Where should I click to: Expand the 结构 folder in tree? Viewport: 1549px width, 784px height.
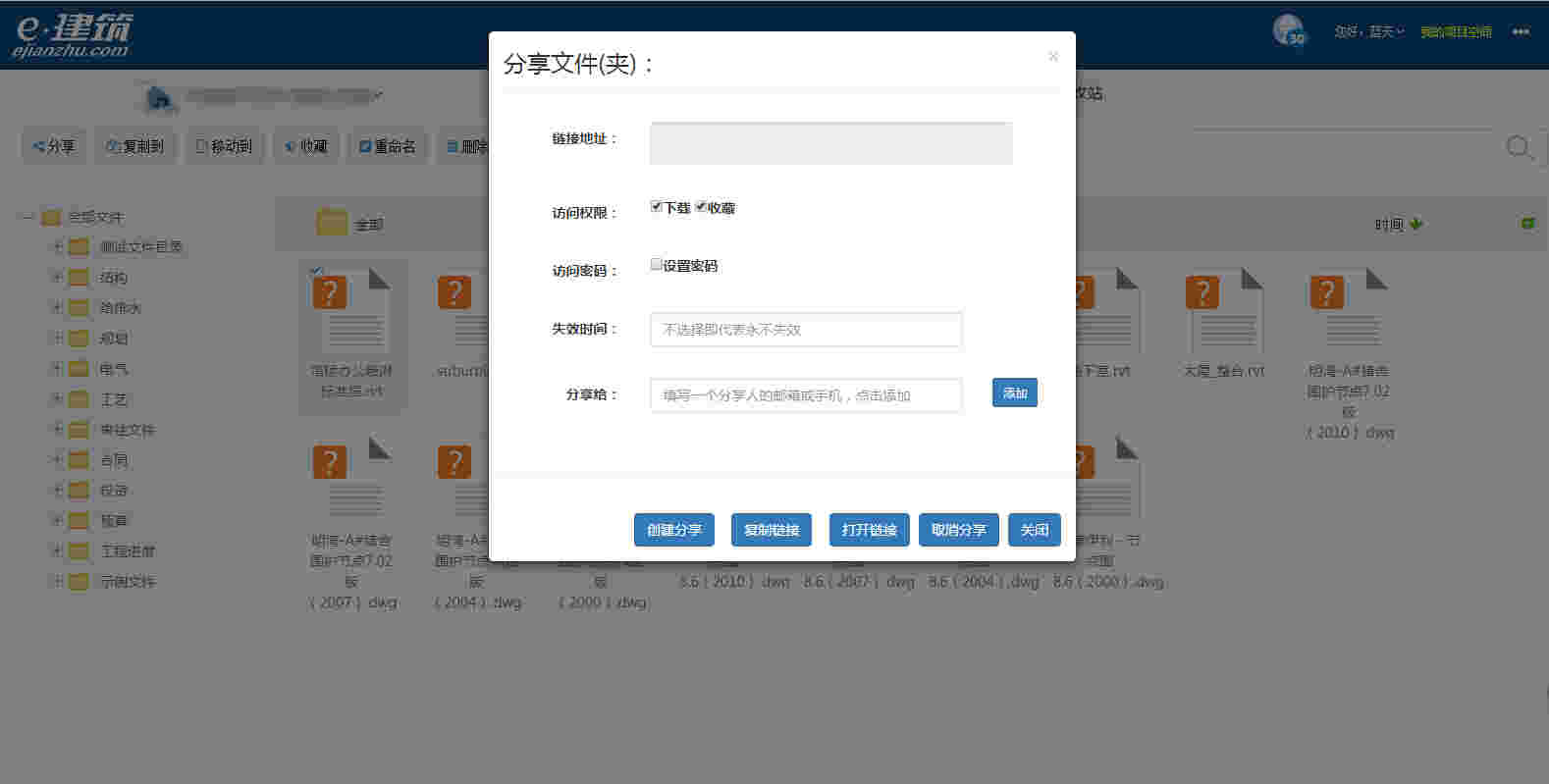[57, 278]
